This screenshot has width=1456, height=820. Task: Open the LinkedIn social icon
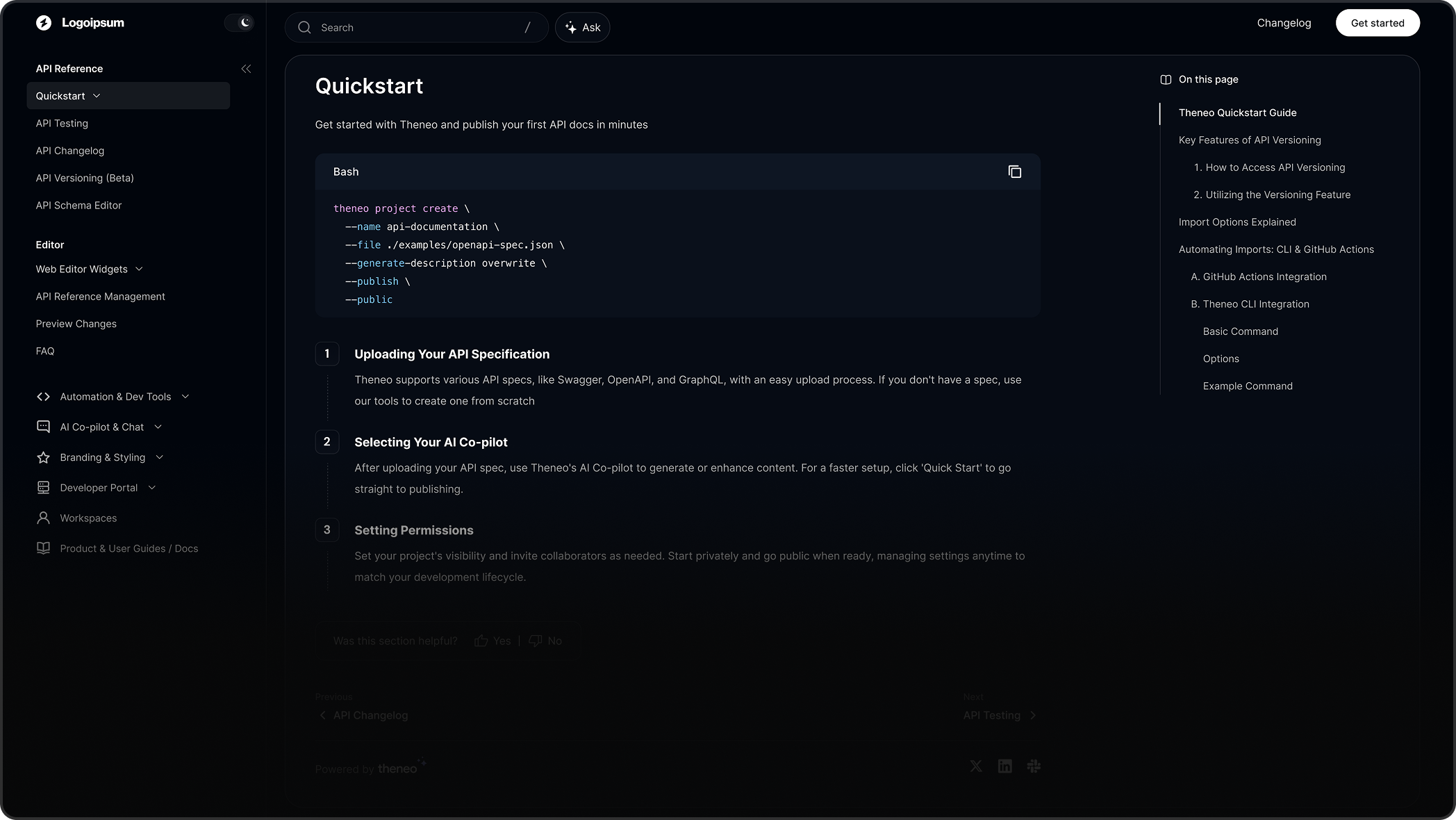coord(1005,766)
